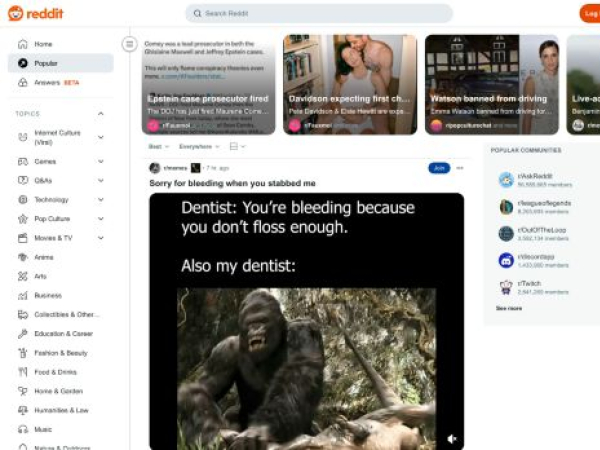The height and width of the screenshot is (450, 600).
Task: Click the Collectibles & Other topic icon
Action: click(x=23, y=315)
